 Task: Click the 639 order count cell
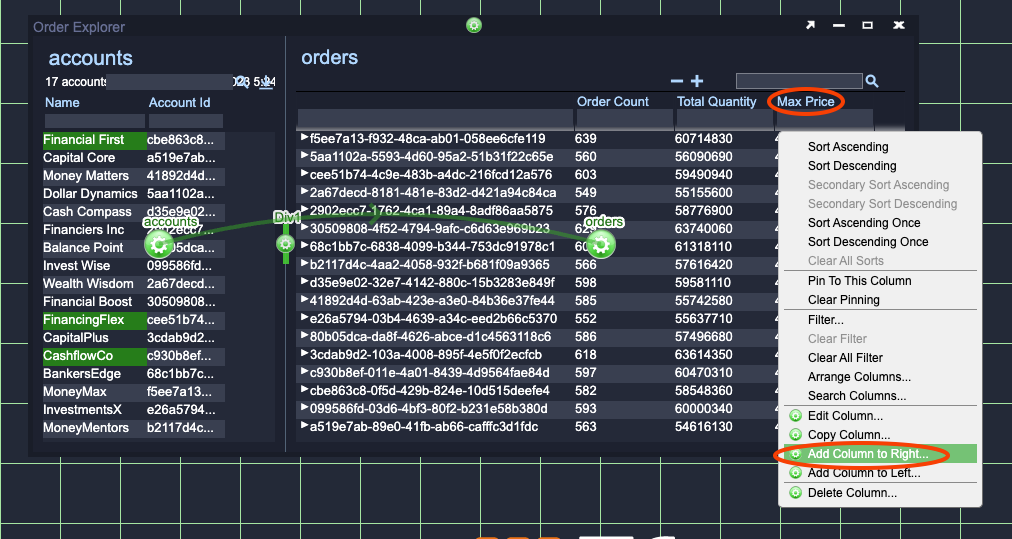pyautogui.click(x=585, y=138)
